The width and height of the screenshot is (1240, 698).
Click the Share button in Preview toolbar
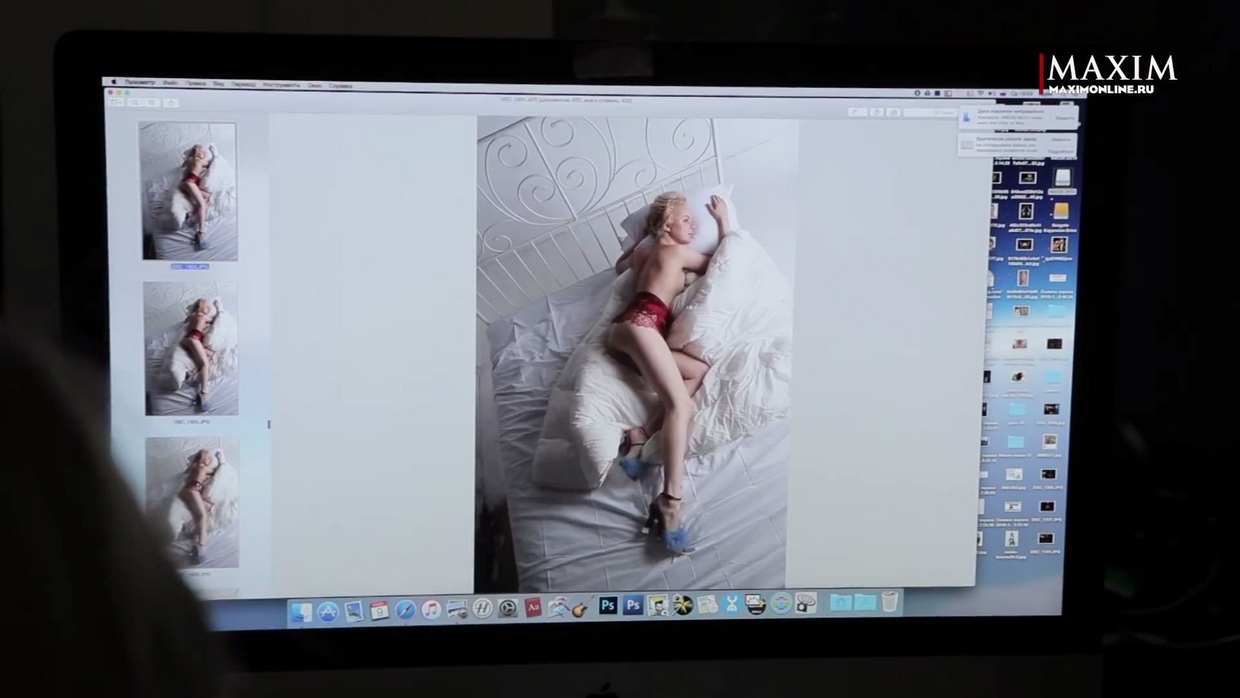click(x=172, y=102)
